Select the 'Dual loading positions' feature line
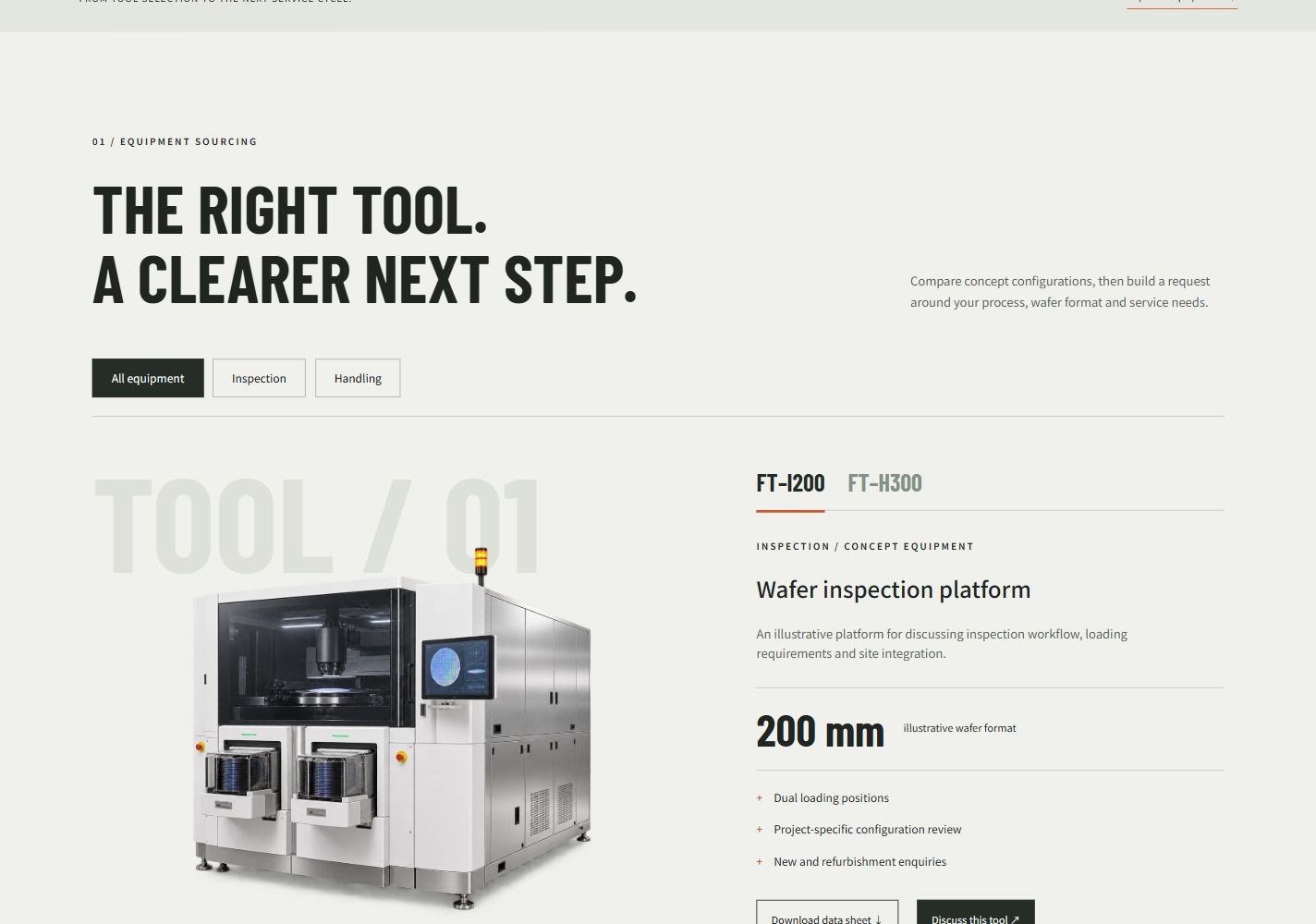This screenshot has width=1316, height=924. pyautogui.click(x=831, y=798)
